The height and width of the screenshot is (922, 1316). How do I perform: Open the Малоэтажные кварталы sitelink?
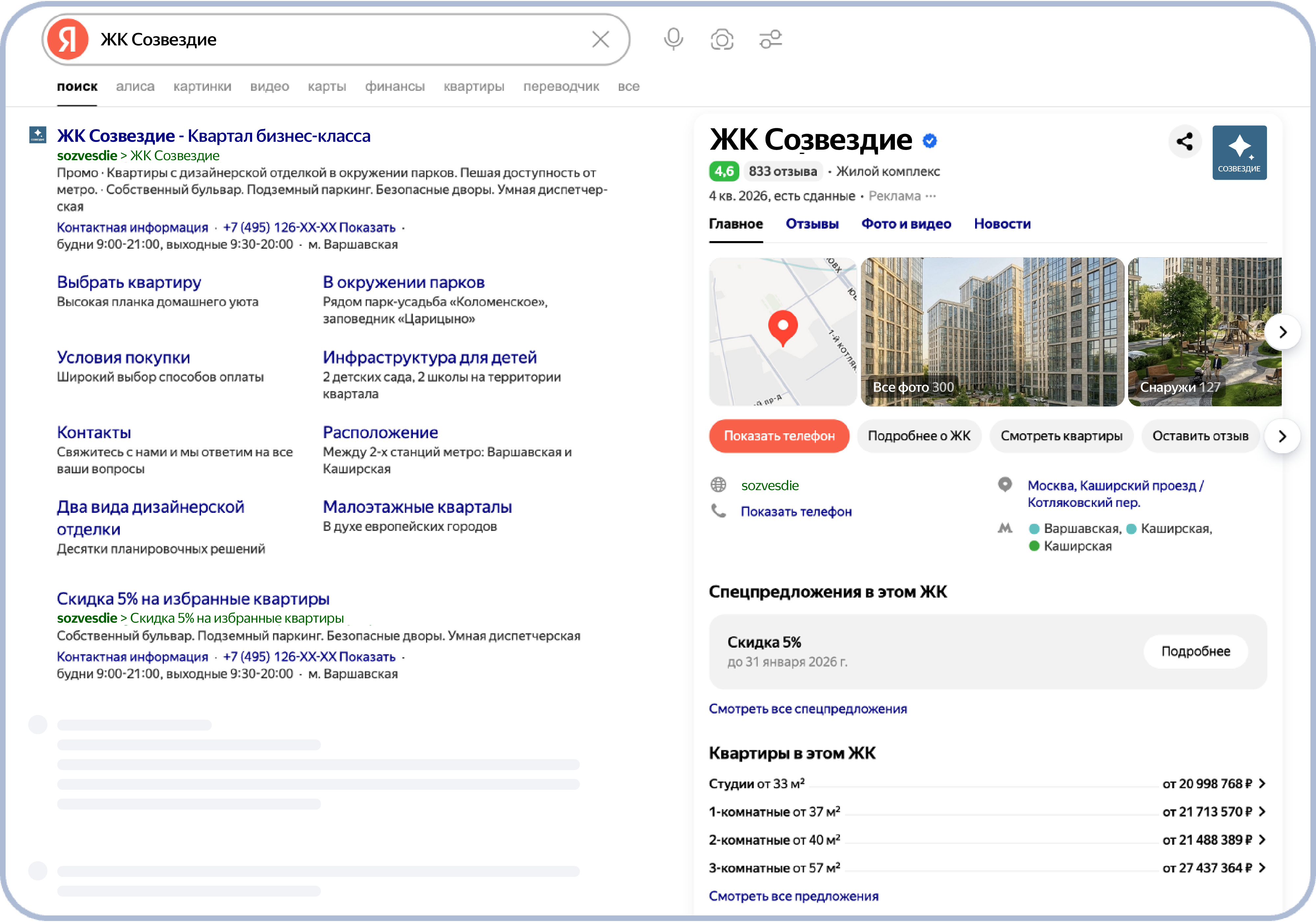coord(417,507)
